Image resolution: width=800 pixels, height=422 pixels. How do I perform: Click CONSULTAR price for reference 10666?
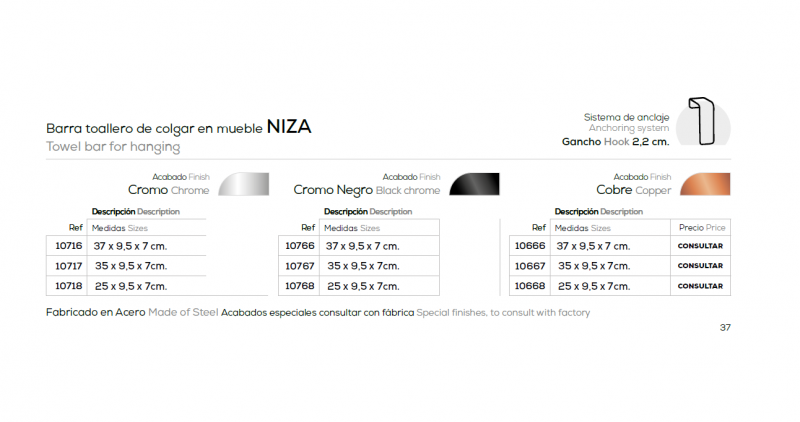(x=700, y=246)
